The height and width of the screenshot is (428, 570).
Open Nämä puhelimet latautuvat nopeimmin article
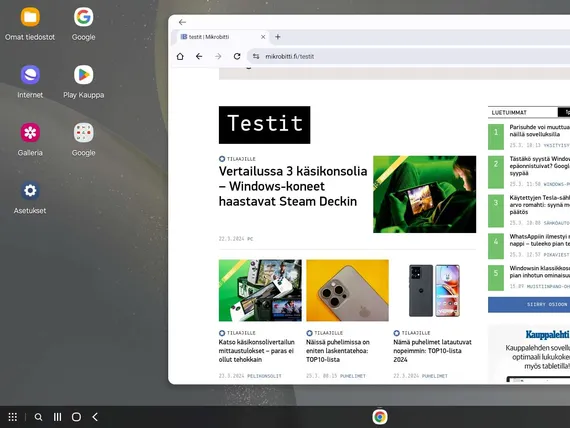(x=432, y=351)
